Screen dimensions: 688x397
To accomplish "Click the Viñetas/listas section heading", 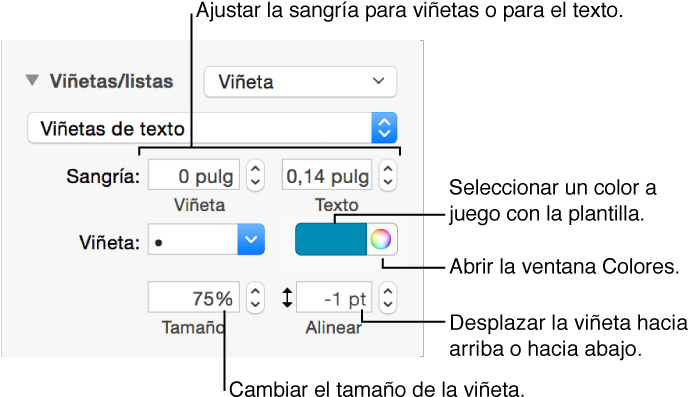I will click(111, 82).
